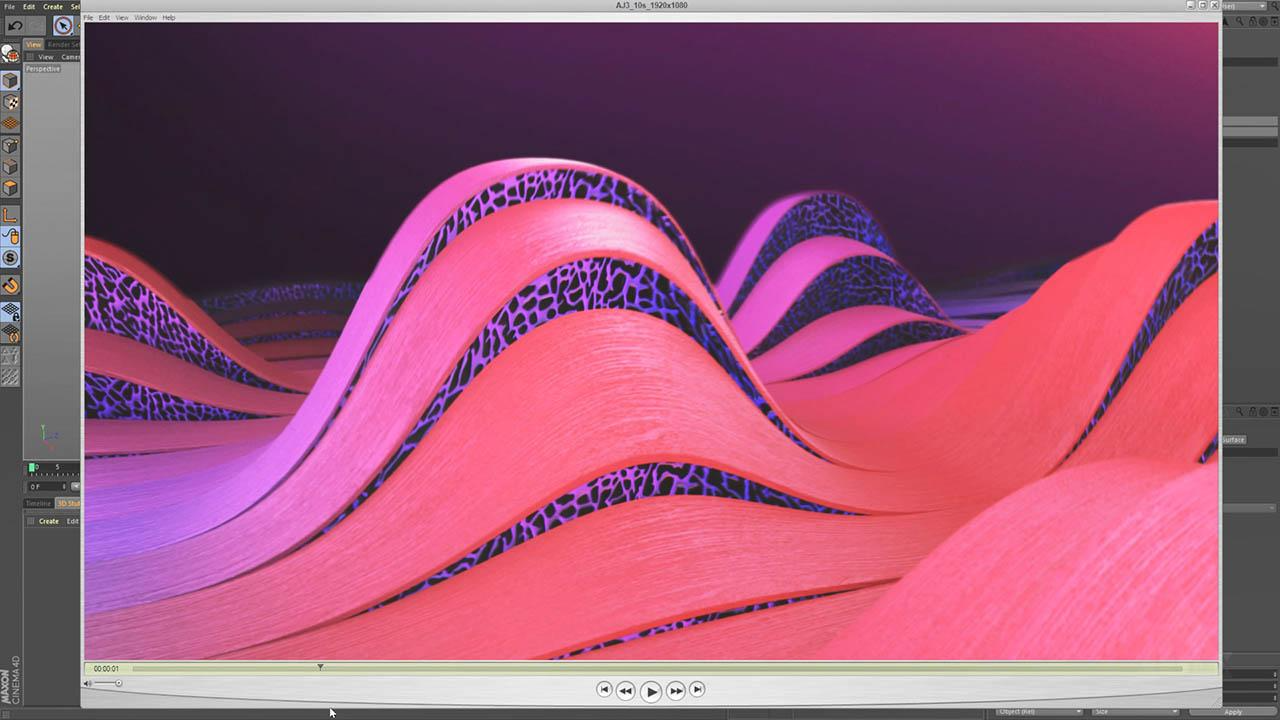
Task: Click on the movie scrub bar
Action: tap(656, 669)
